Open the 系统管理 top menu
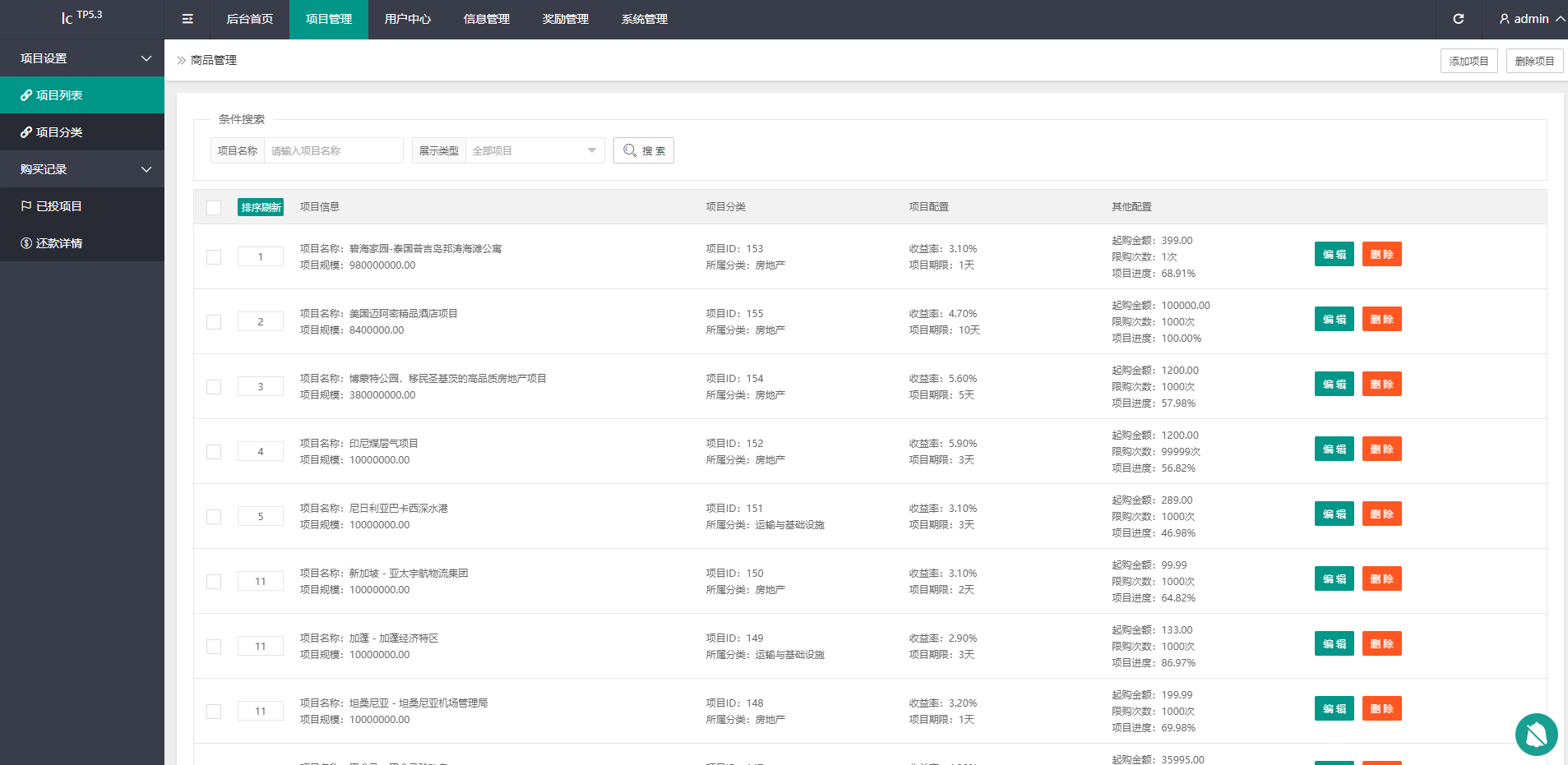The height and width of the screenshot is (765, 1568). 644,19
